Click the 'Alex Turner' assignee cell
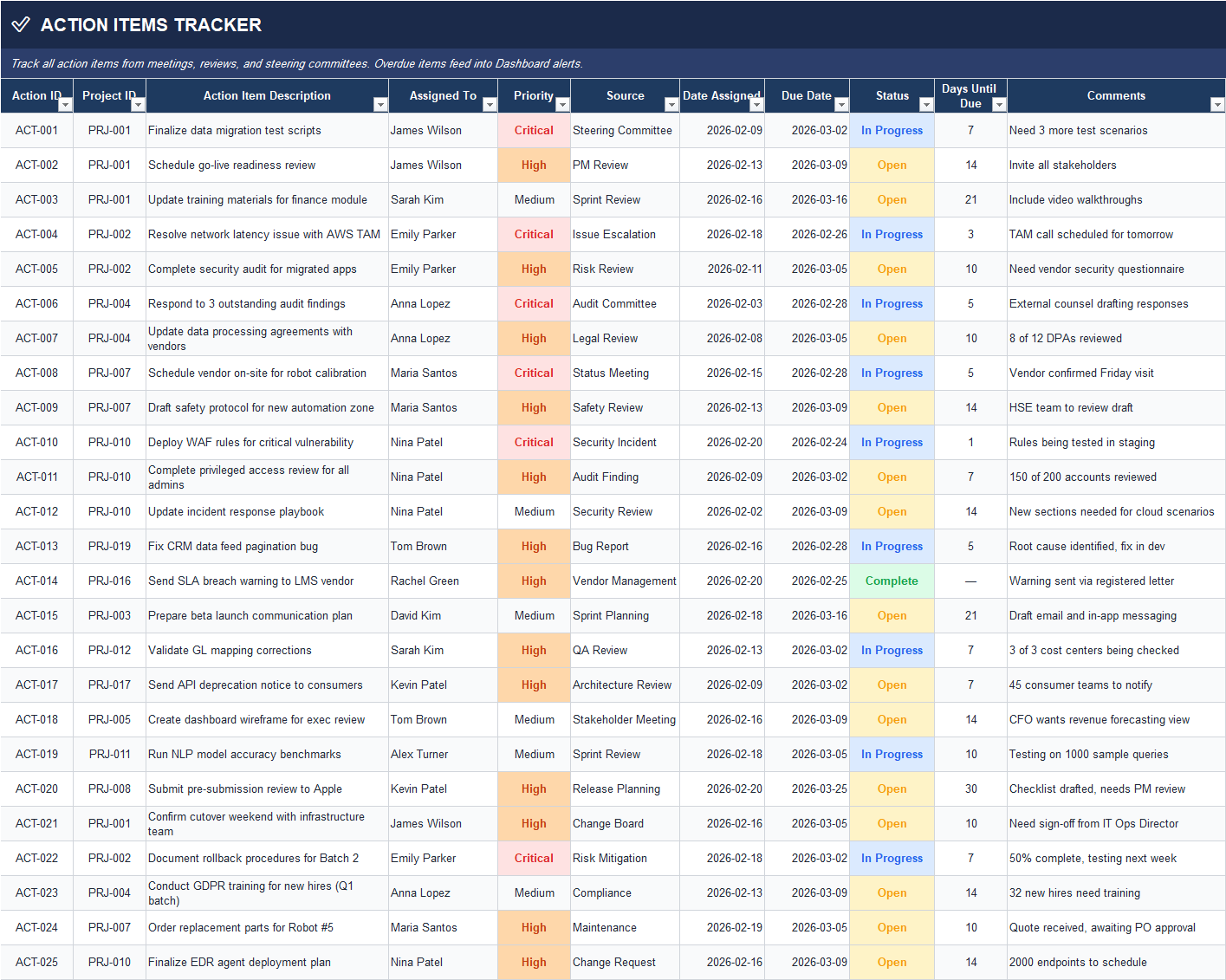 443,755
